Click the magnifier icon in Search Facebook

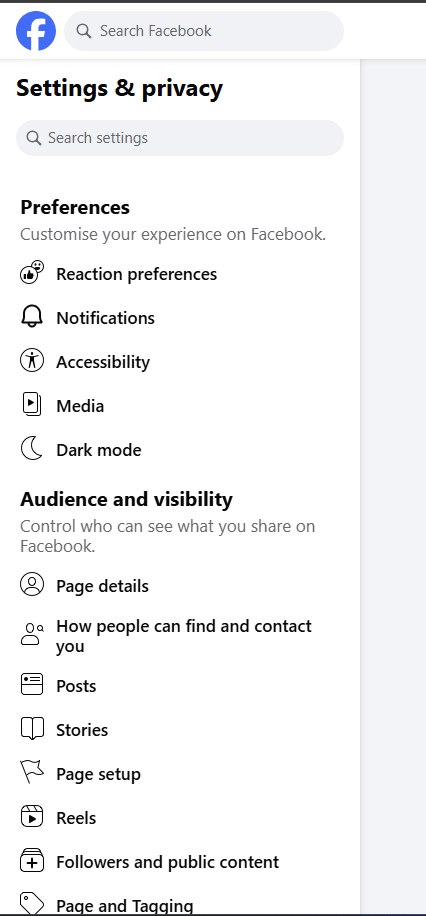[x=84, y=31]
